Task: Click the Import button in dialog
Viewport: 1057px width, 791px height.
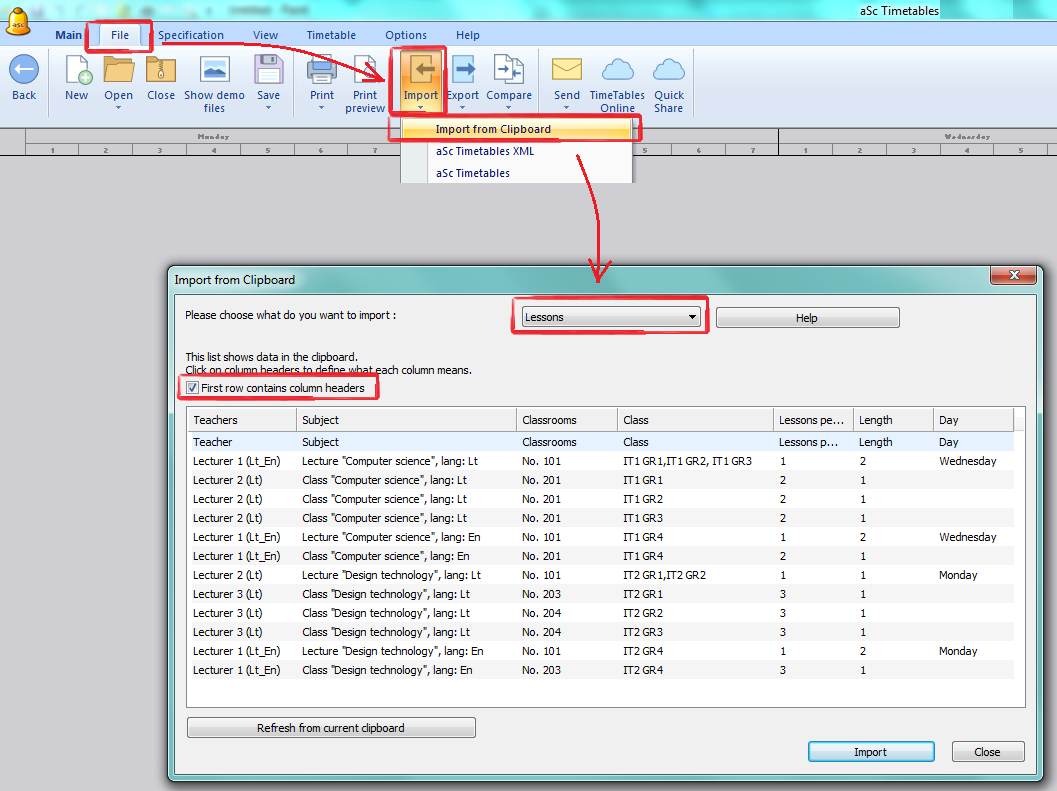Action: (x=871, y=752)
